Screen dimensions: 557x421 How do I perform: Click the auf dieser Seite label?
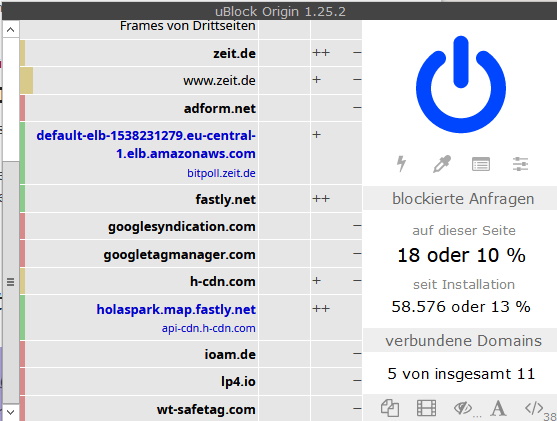tap(464, 231)
